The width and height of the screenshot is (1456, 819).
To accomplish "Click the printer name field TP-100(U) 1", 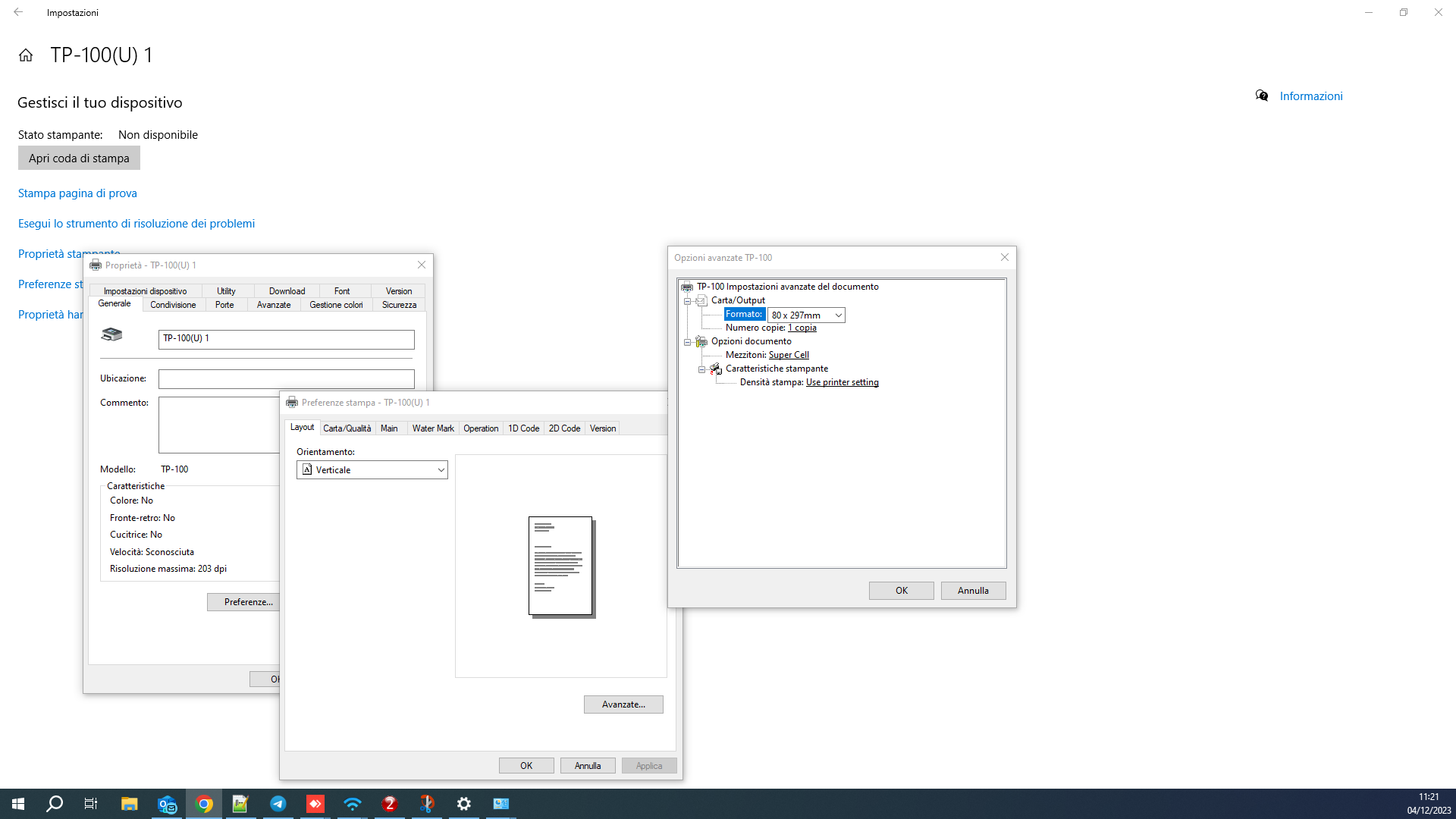I will (x=287, y=339).
